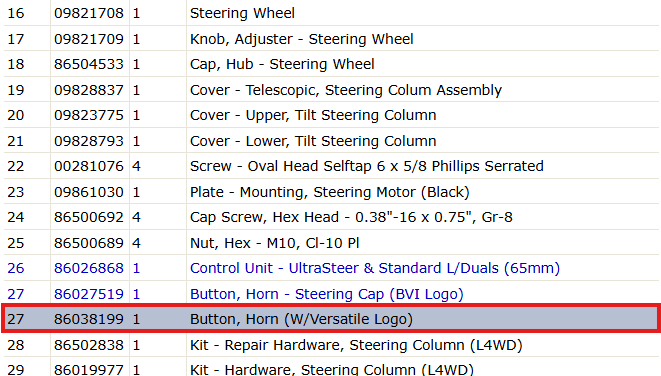Select the Nut, Hex - M10 row
Viewport: 661px width, 376px height.
[331, 243]
